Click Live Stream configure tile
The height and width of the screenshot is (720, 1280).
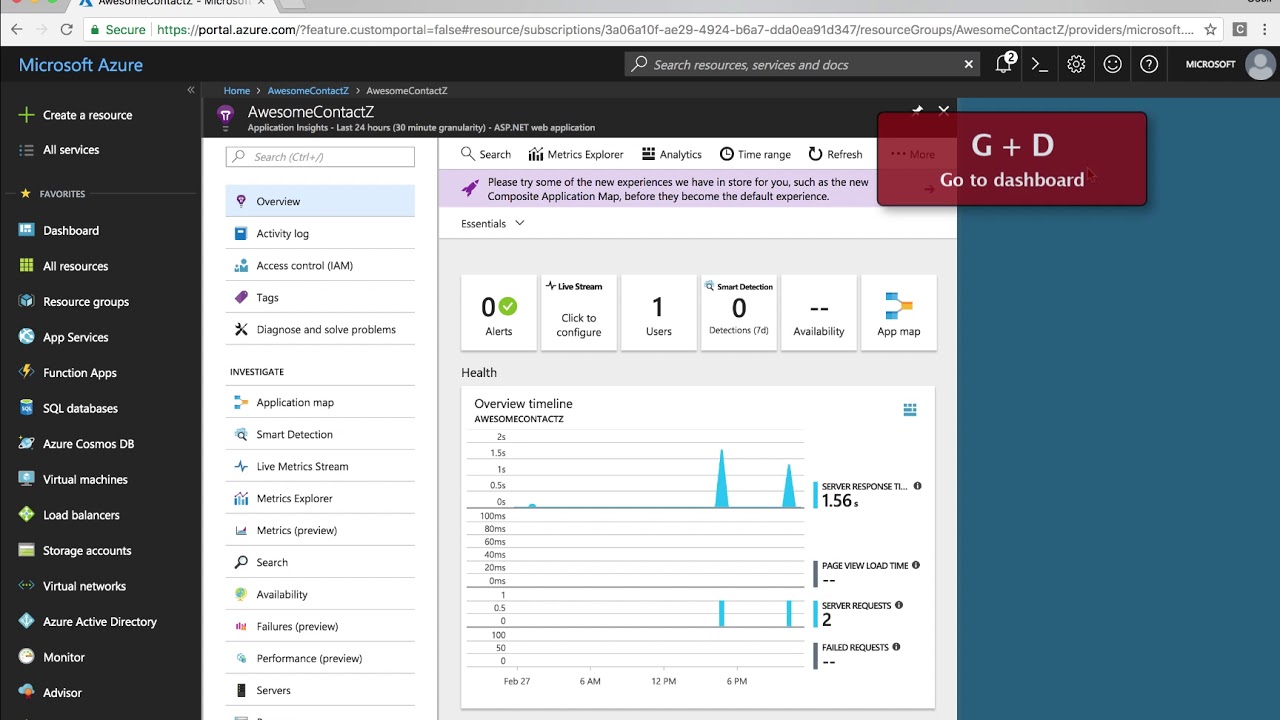pos(579,313)
